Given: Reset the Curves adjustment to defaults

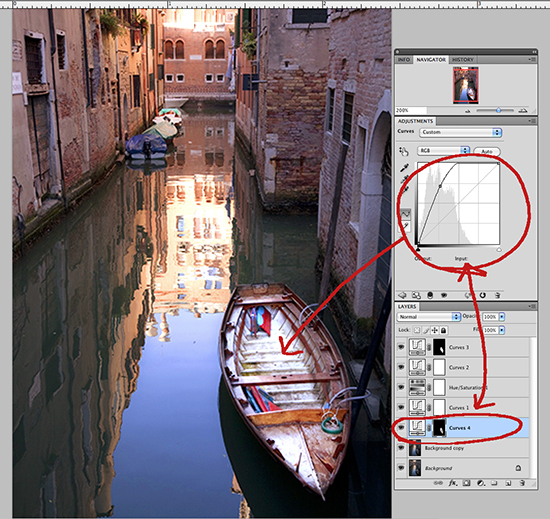Looking at the screenshot, I should [483, 295].
